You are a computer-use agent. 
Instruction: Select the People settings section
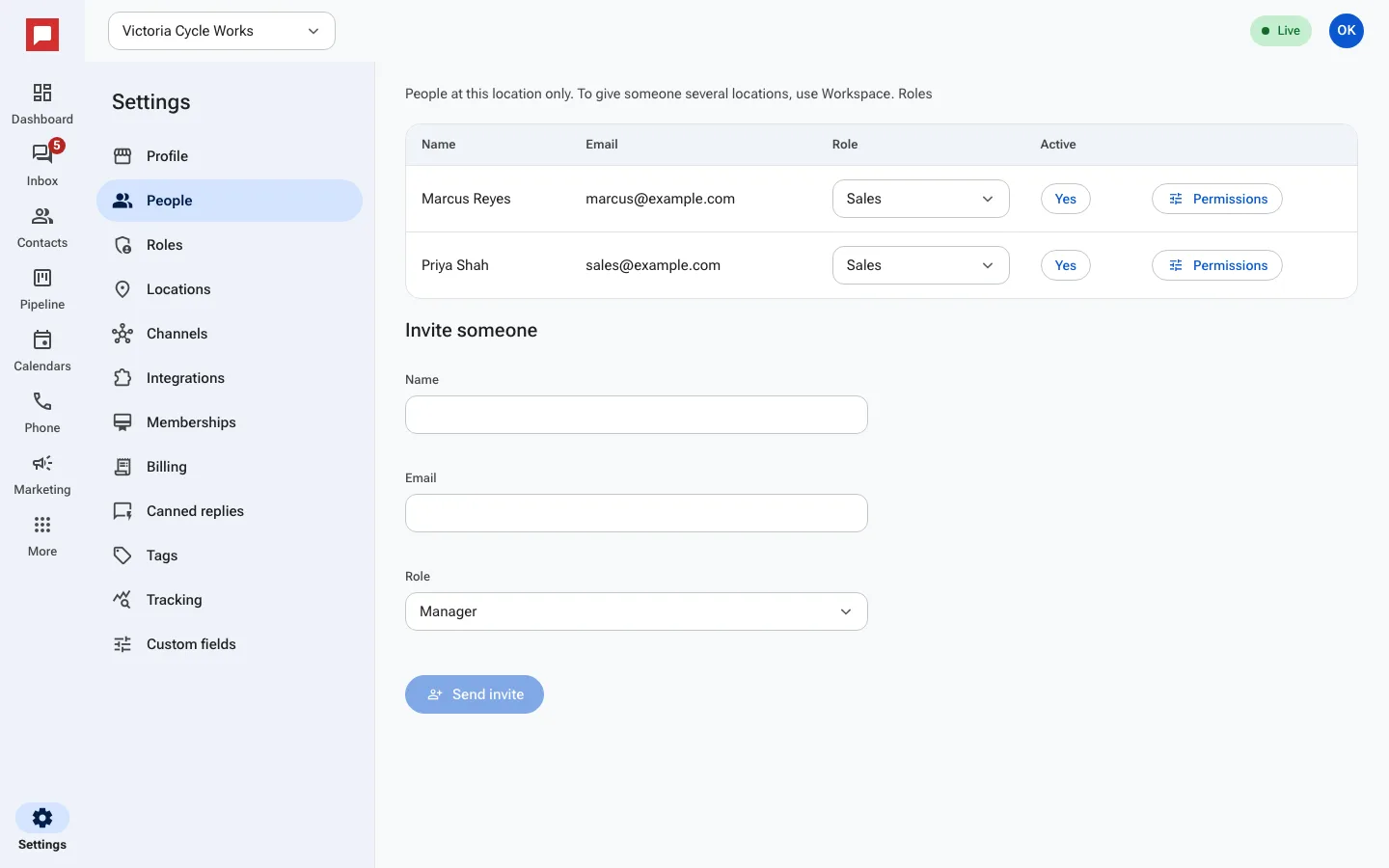(x=230, y=201)
